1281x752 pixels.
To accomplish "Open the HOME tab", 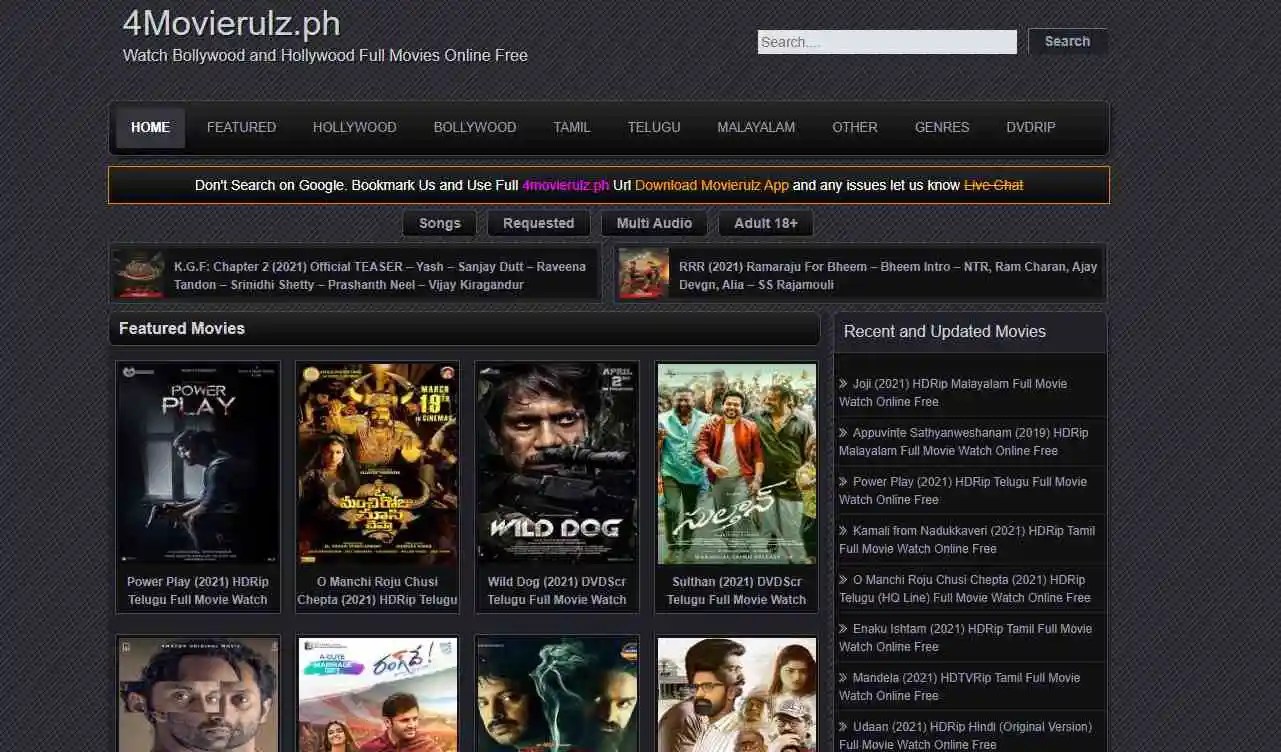I will pos(150,127).
